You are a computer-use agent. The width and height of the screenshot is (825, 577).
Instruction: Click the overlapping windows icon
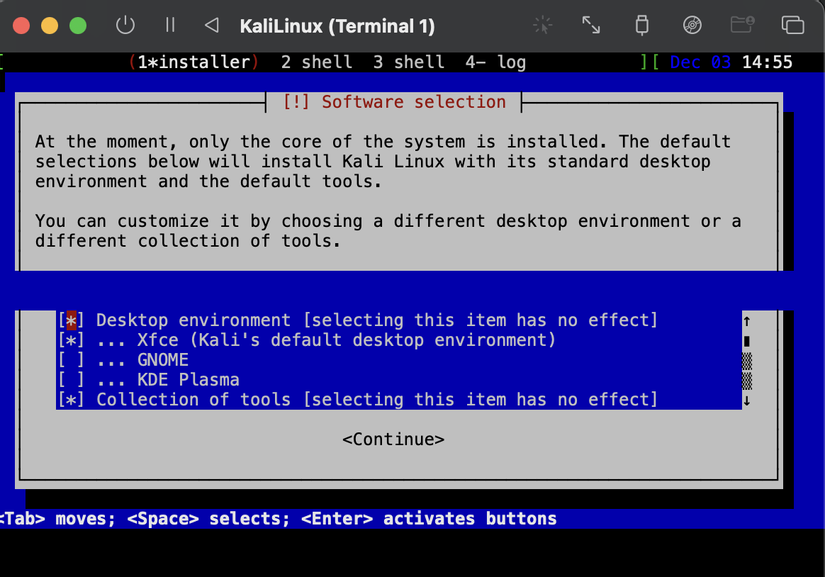tap(792, 25)
